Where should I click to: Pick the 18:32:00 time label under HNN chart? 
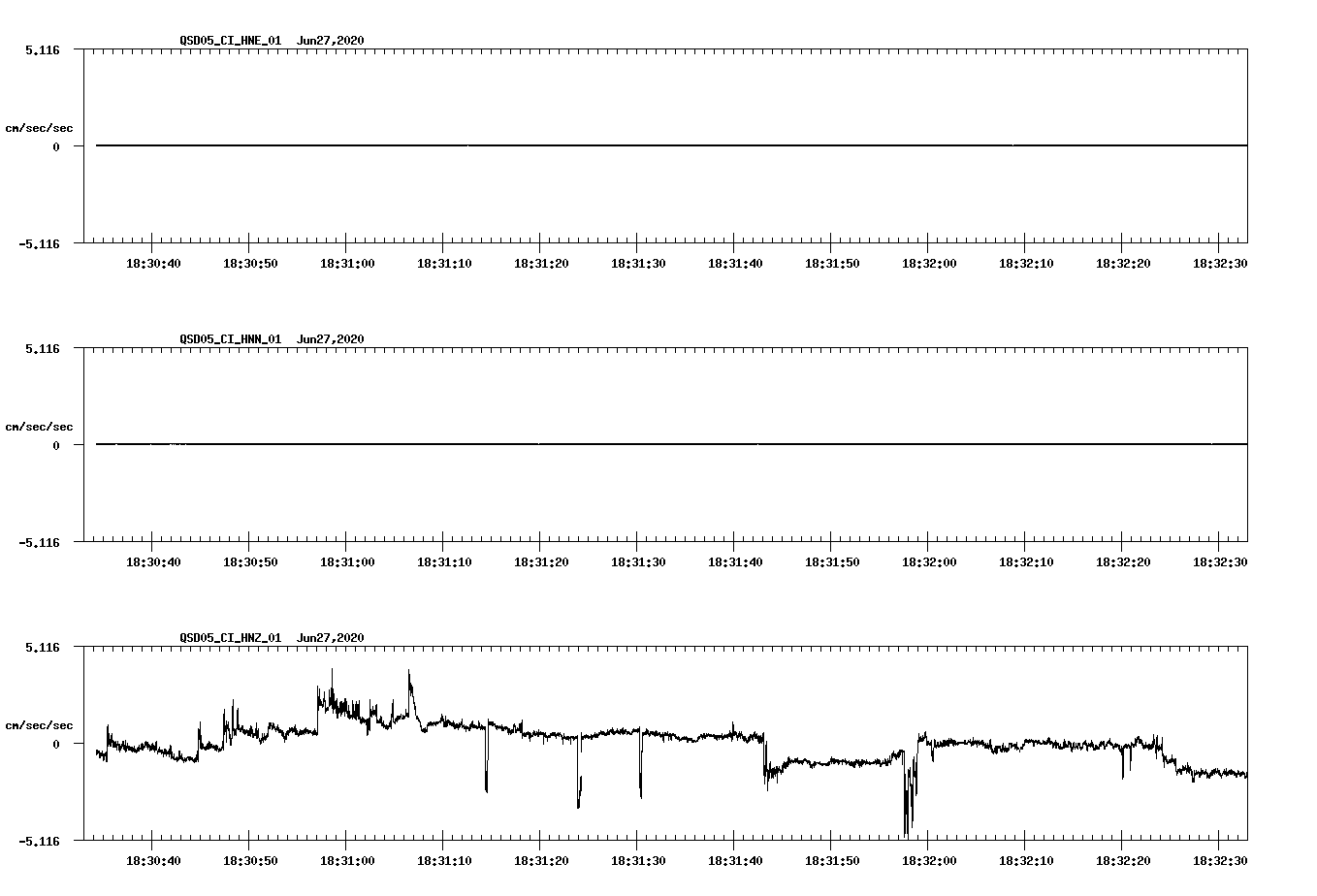[x=929, y=562]
